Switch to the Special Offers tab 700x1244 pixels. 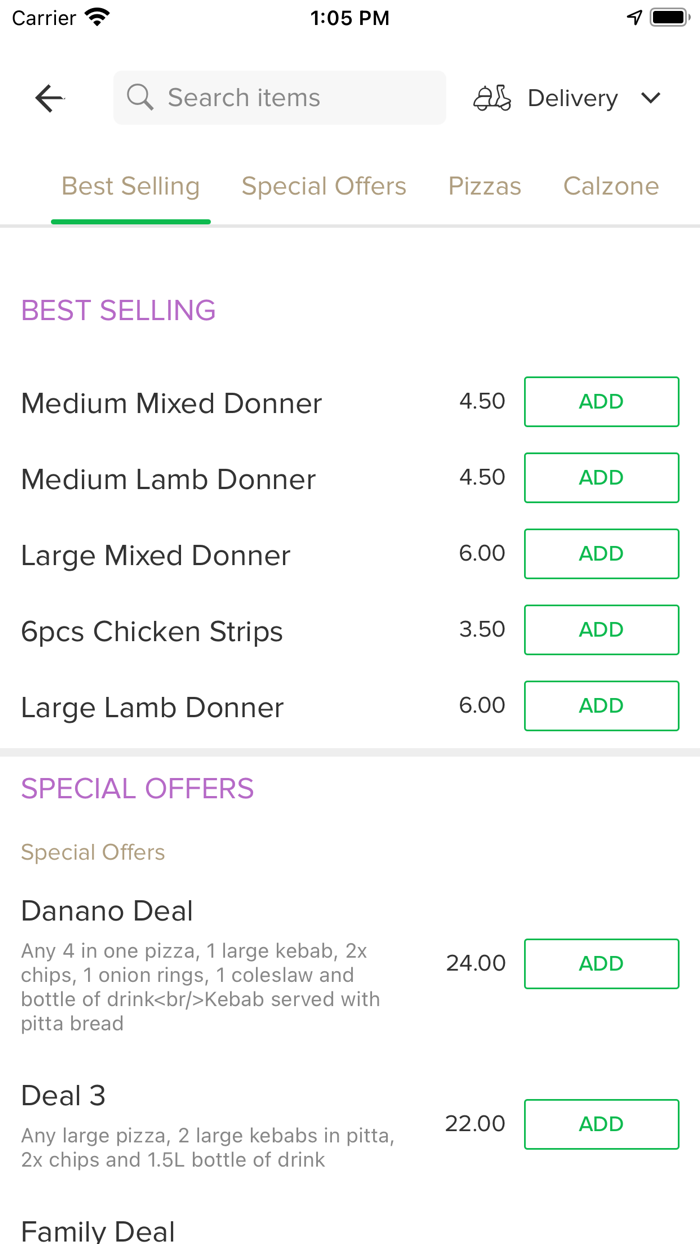tap(324, 186)
